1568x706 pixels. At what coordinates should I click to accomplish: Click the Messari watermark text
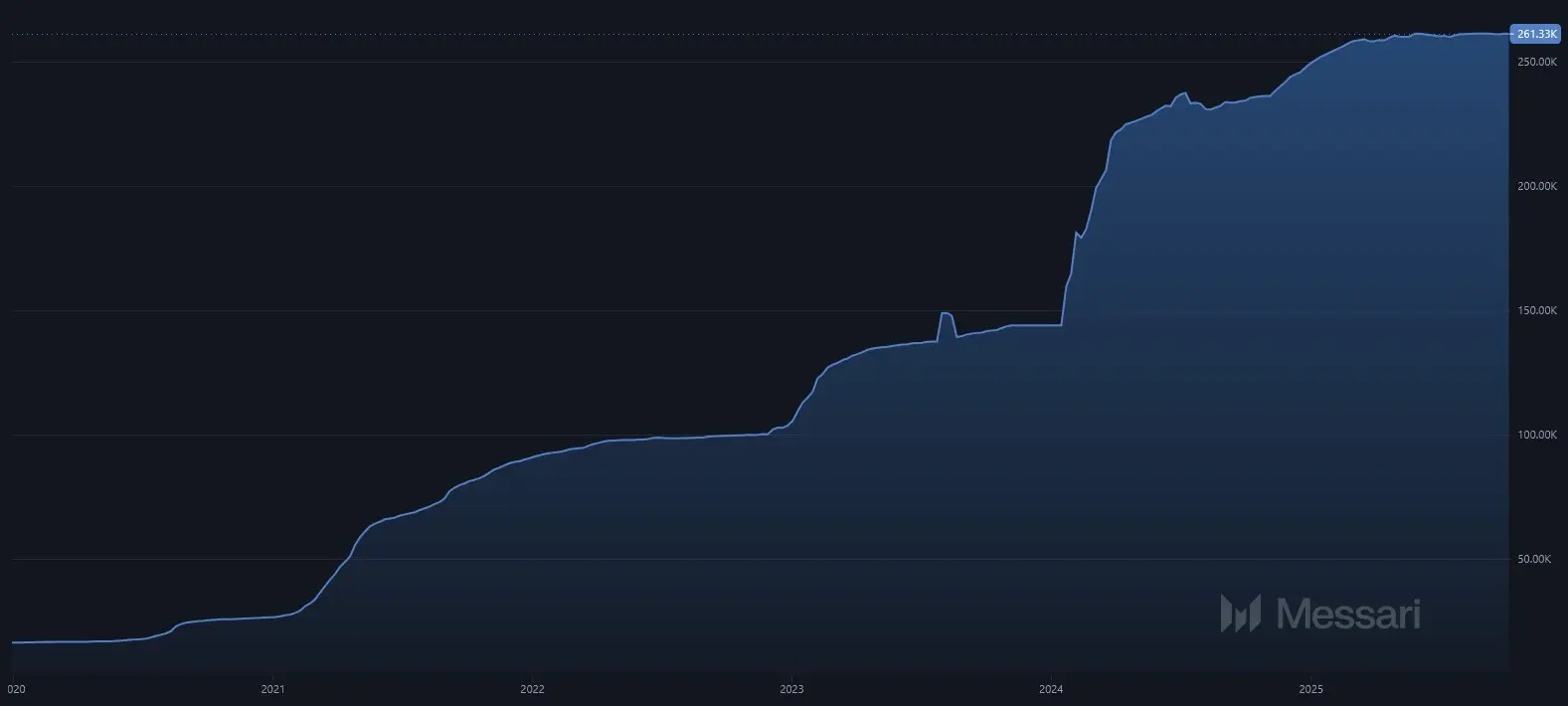pos(1347,614)
